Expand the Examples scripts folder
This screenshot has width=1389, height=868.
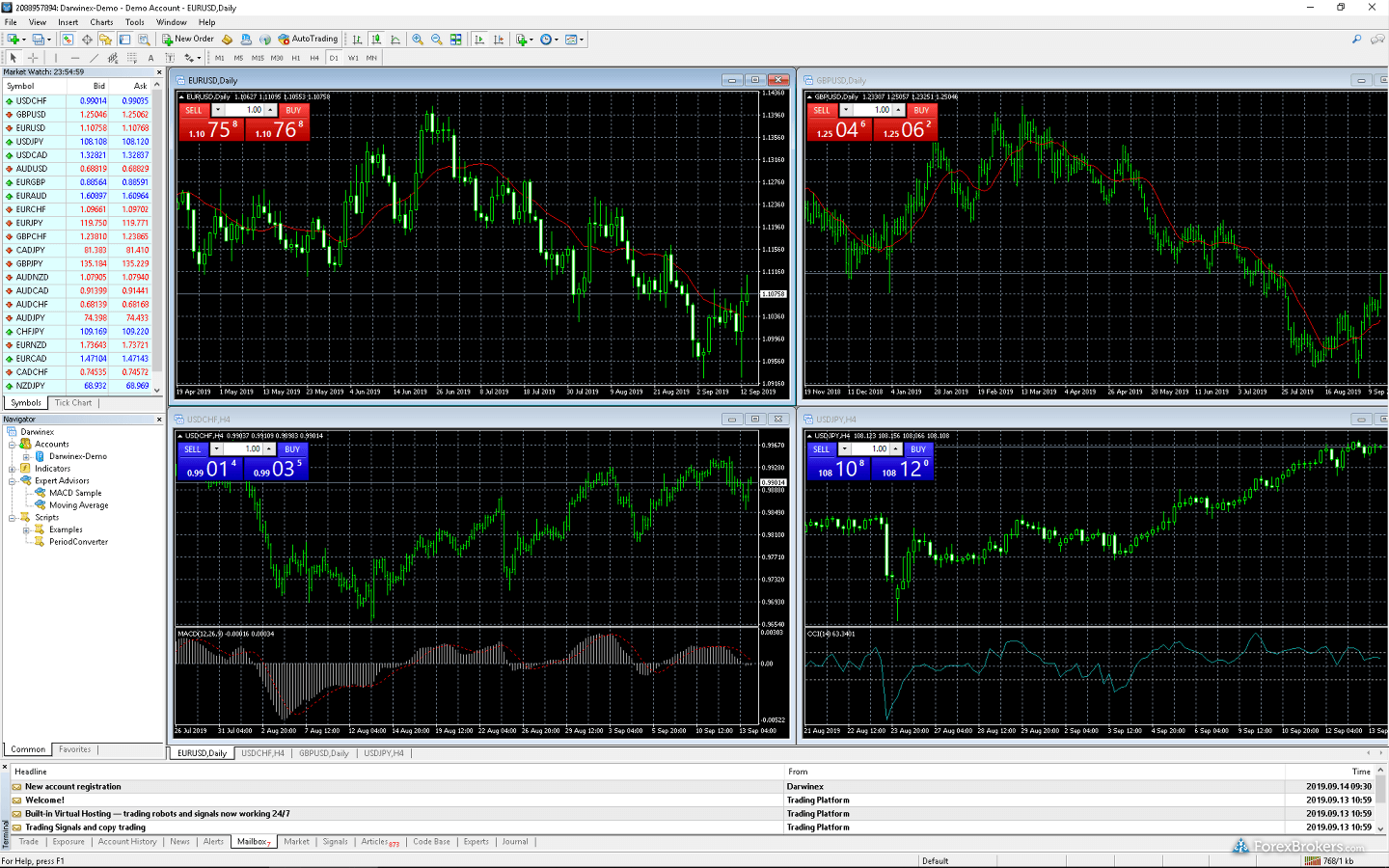27,529
